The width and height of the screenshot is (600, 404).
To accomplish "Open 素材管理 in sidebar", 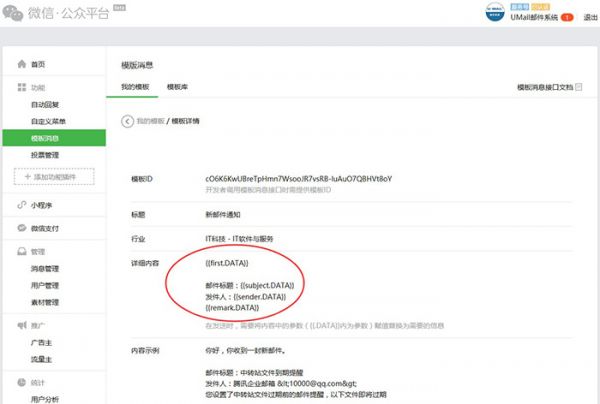I will (x=45, y=302).
